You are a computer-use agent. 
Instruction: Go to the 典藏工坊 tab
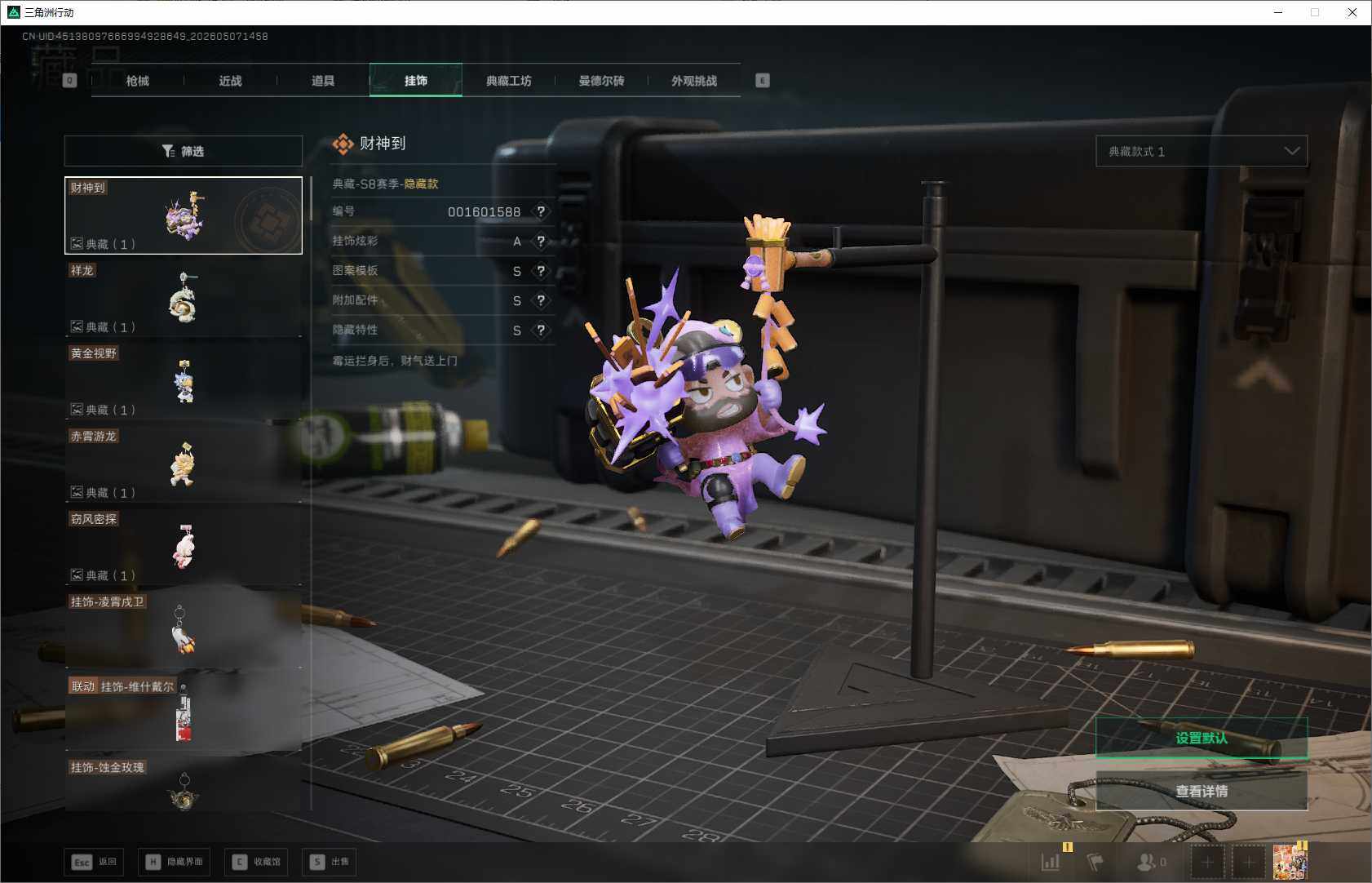click(509, 81)
